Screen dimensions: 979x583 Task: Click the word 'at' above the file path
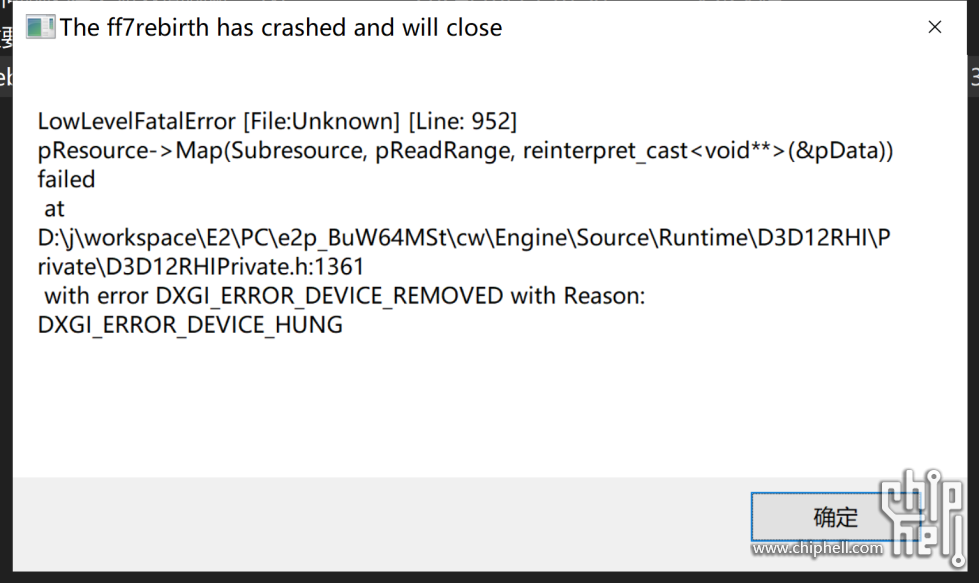coord(54,209)
